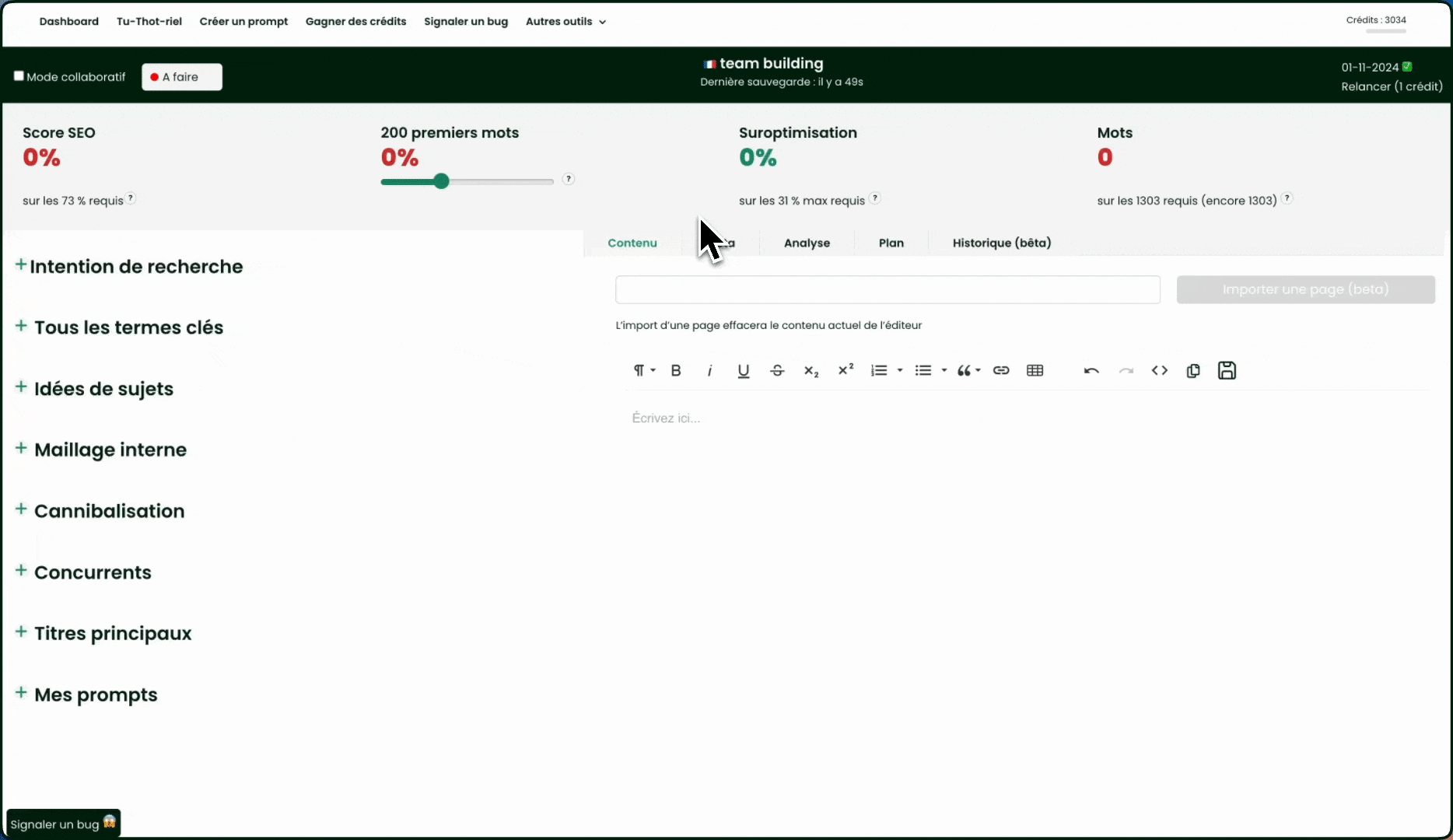Insert a table in editor
Viewport: 1453px width, 840px height.
coord(1035,371)
